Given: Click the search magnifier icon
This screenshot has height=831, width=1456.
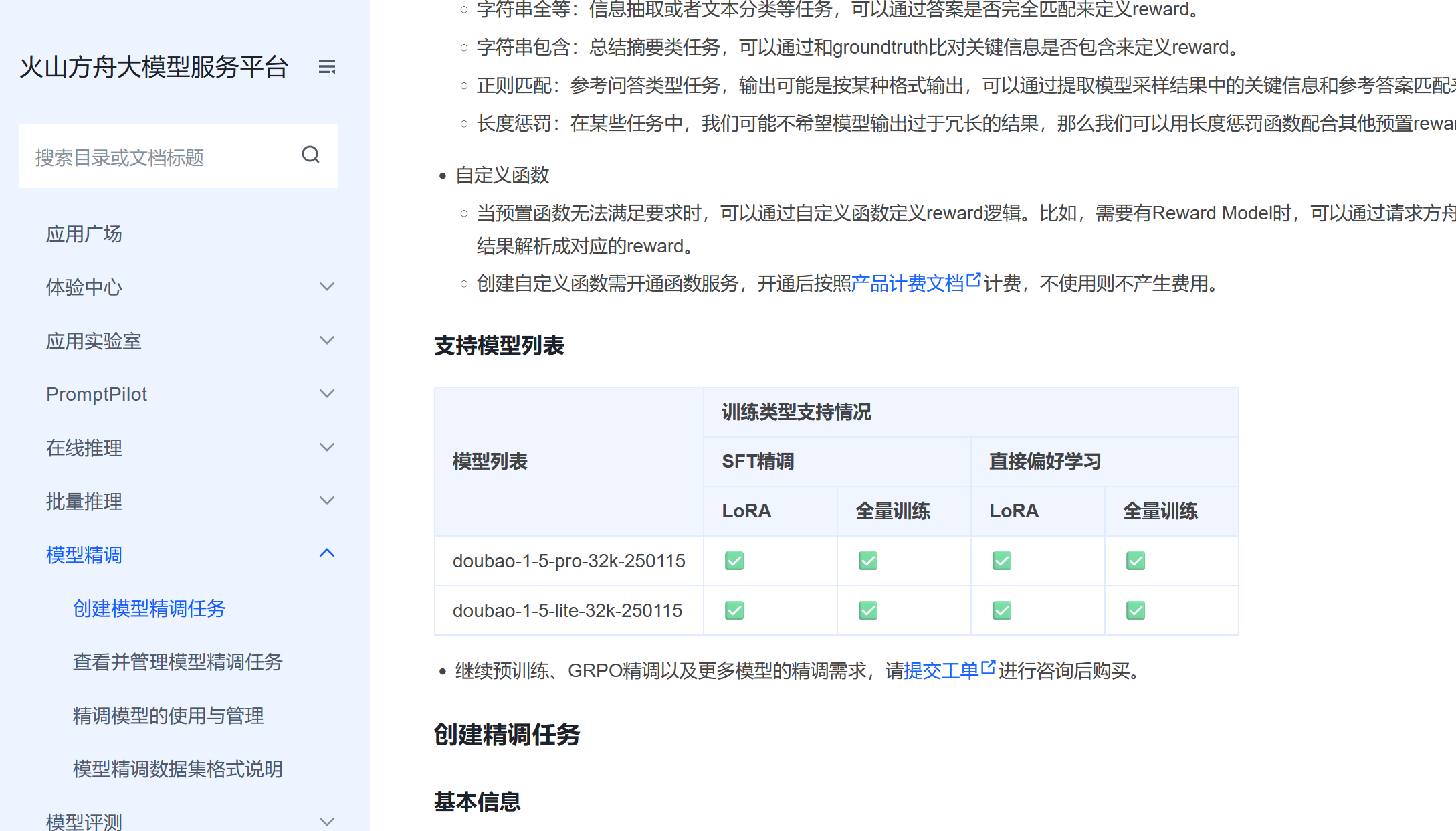Looking at the screenshot, I should coord(310,155).
